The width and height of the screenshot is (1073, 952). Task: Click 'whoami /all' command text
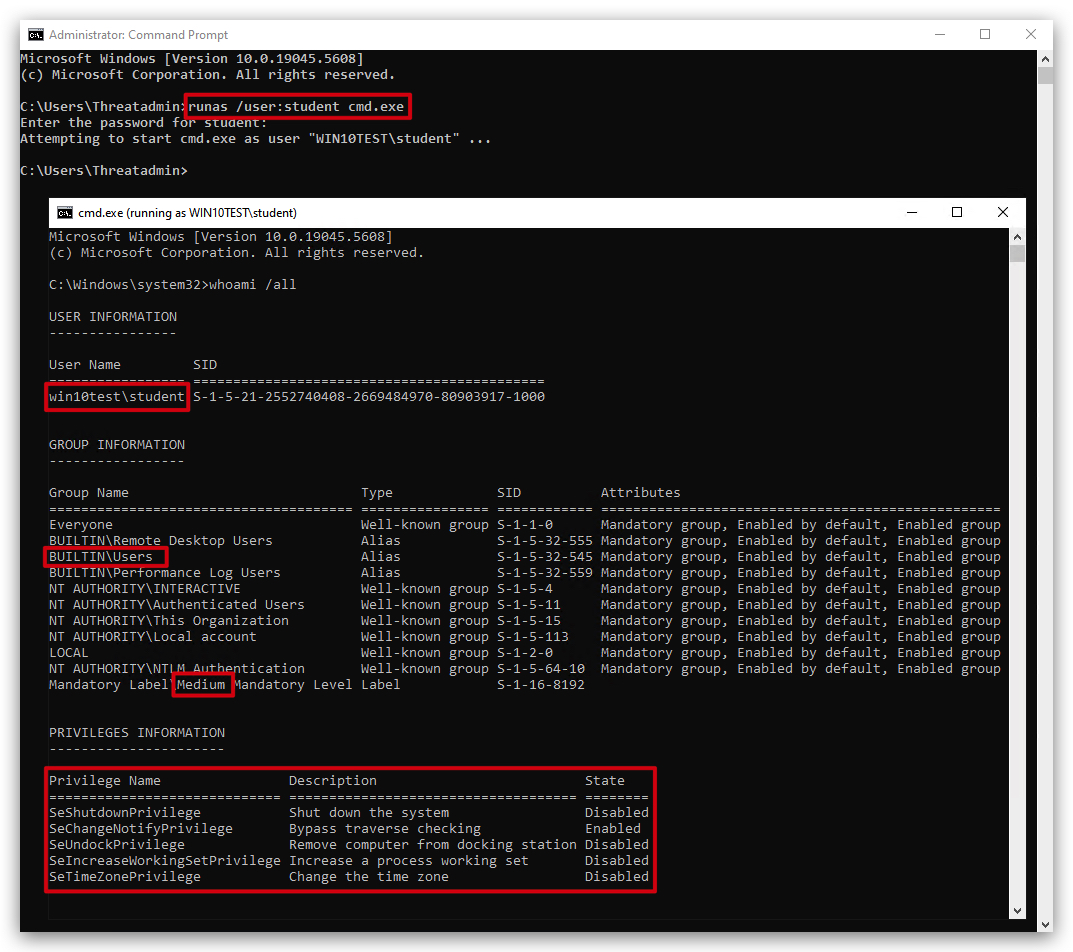coord(253,285)
